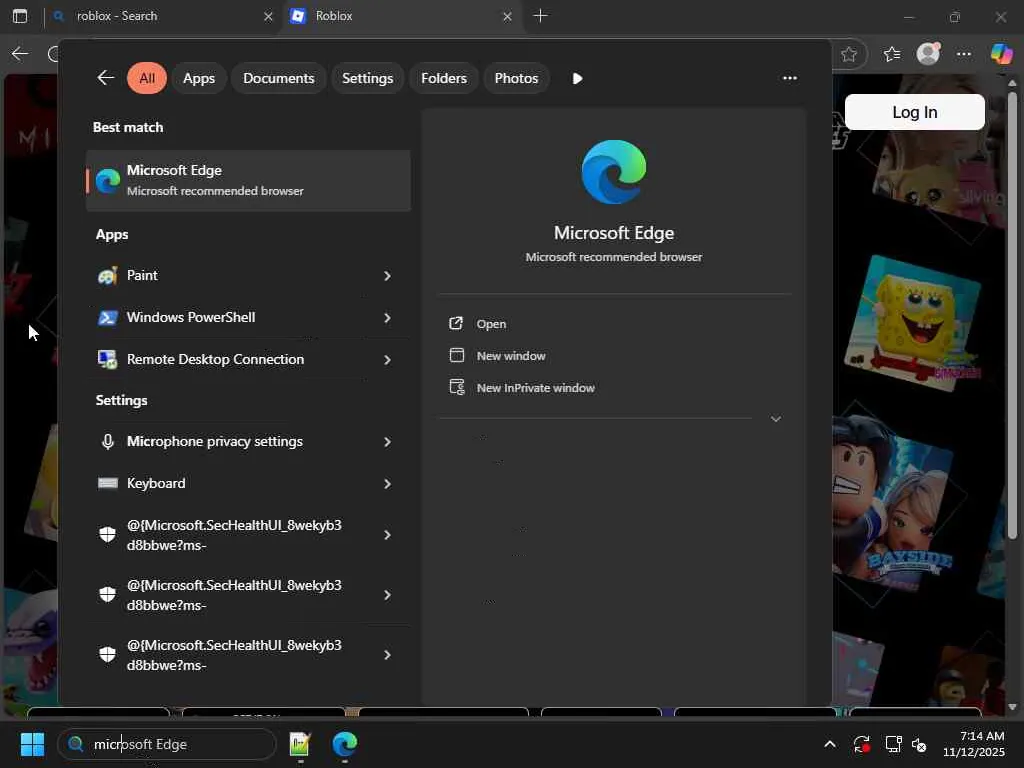Switch to the Roblox browser tab
Viewport: 1024px width, 768px height.
coord(403,16)
